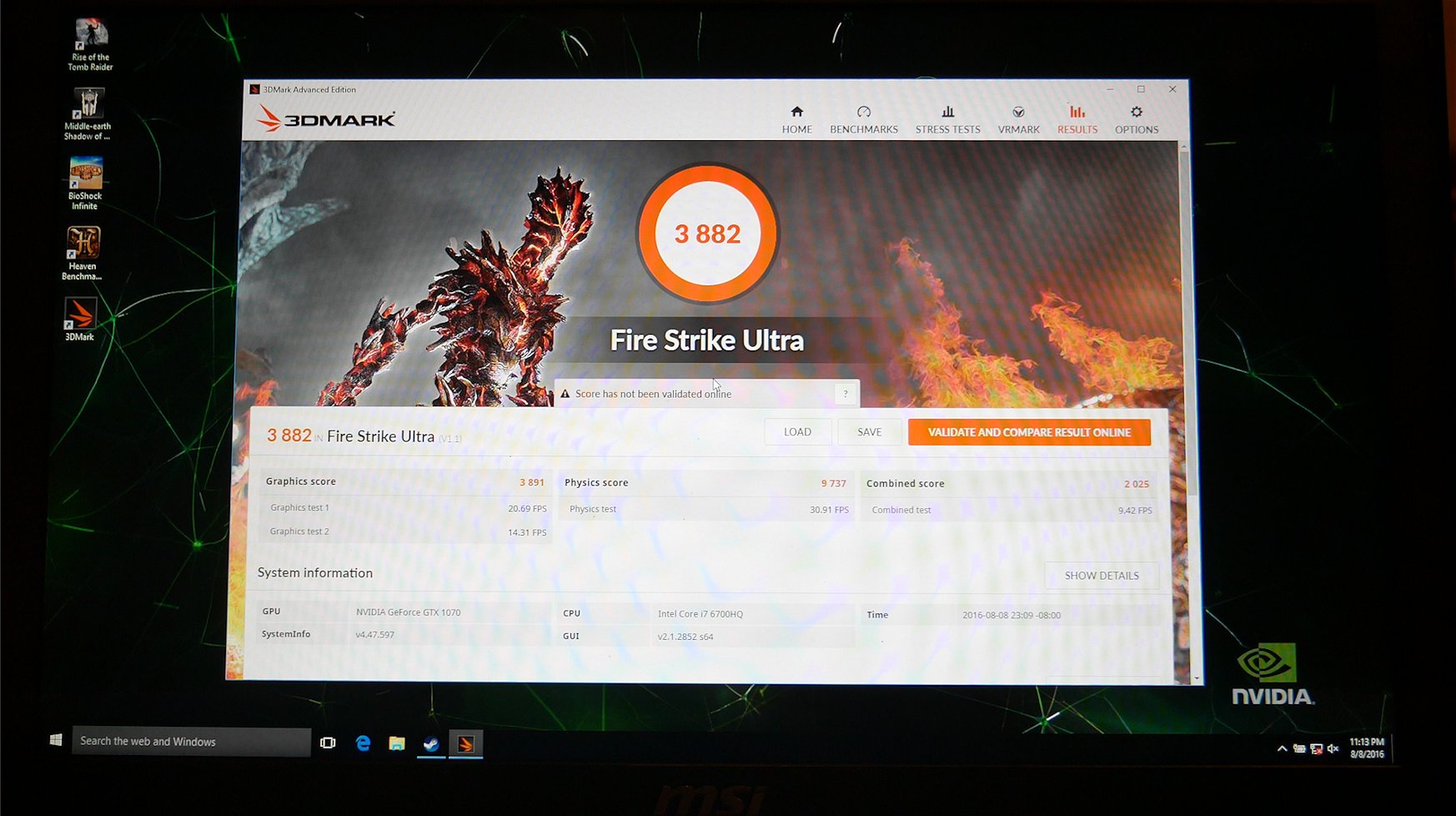Viewport: 1456px width, 816px height.
Task: Open the Home tab in 3DMark
Action: click(x=796, y=120)
